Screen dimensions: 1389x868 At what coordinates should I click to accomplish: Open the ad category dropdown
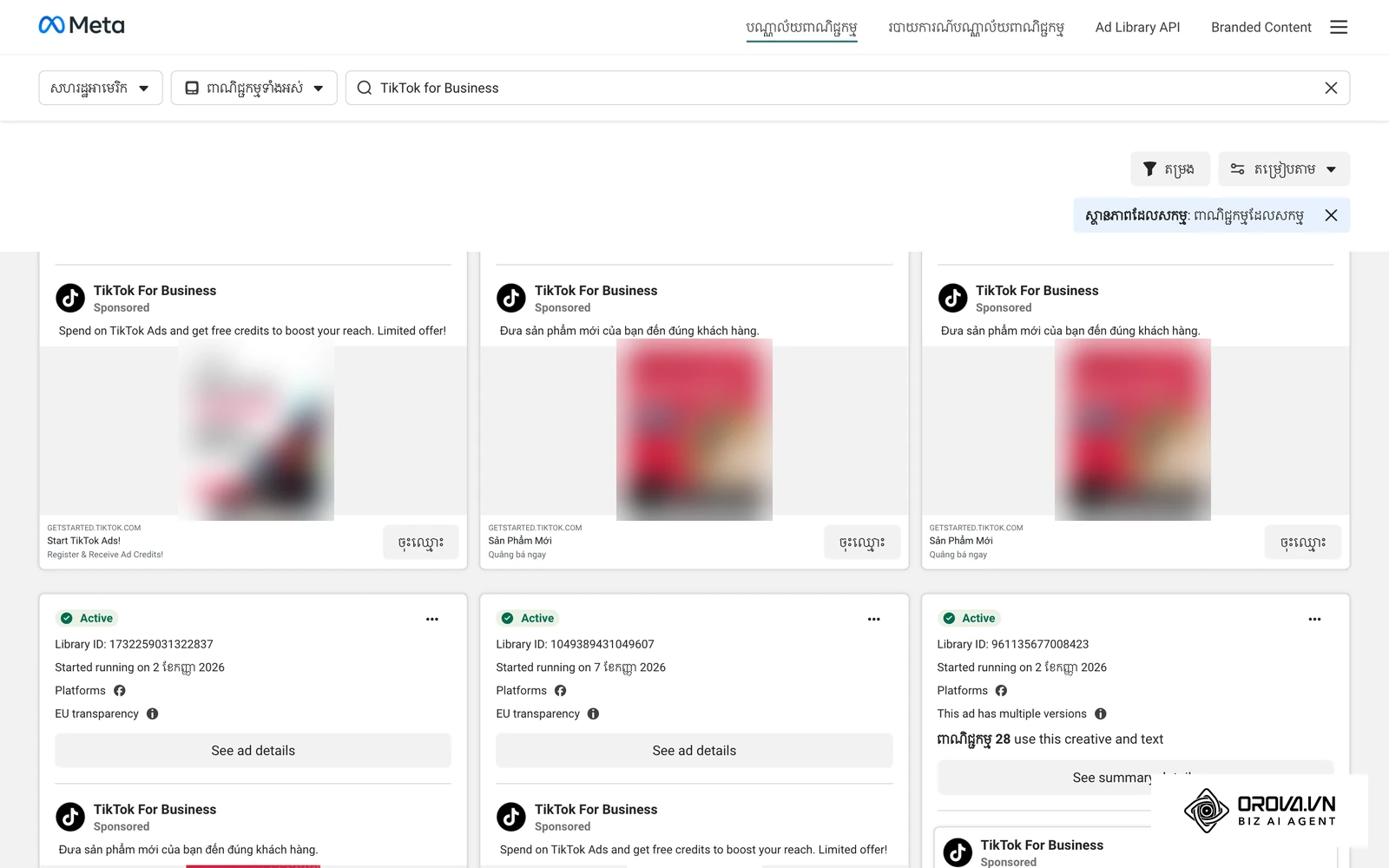(x=253, y=88)
